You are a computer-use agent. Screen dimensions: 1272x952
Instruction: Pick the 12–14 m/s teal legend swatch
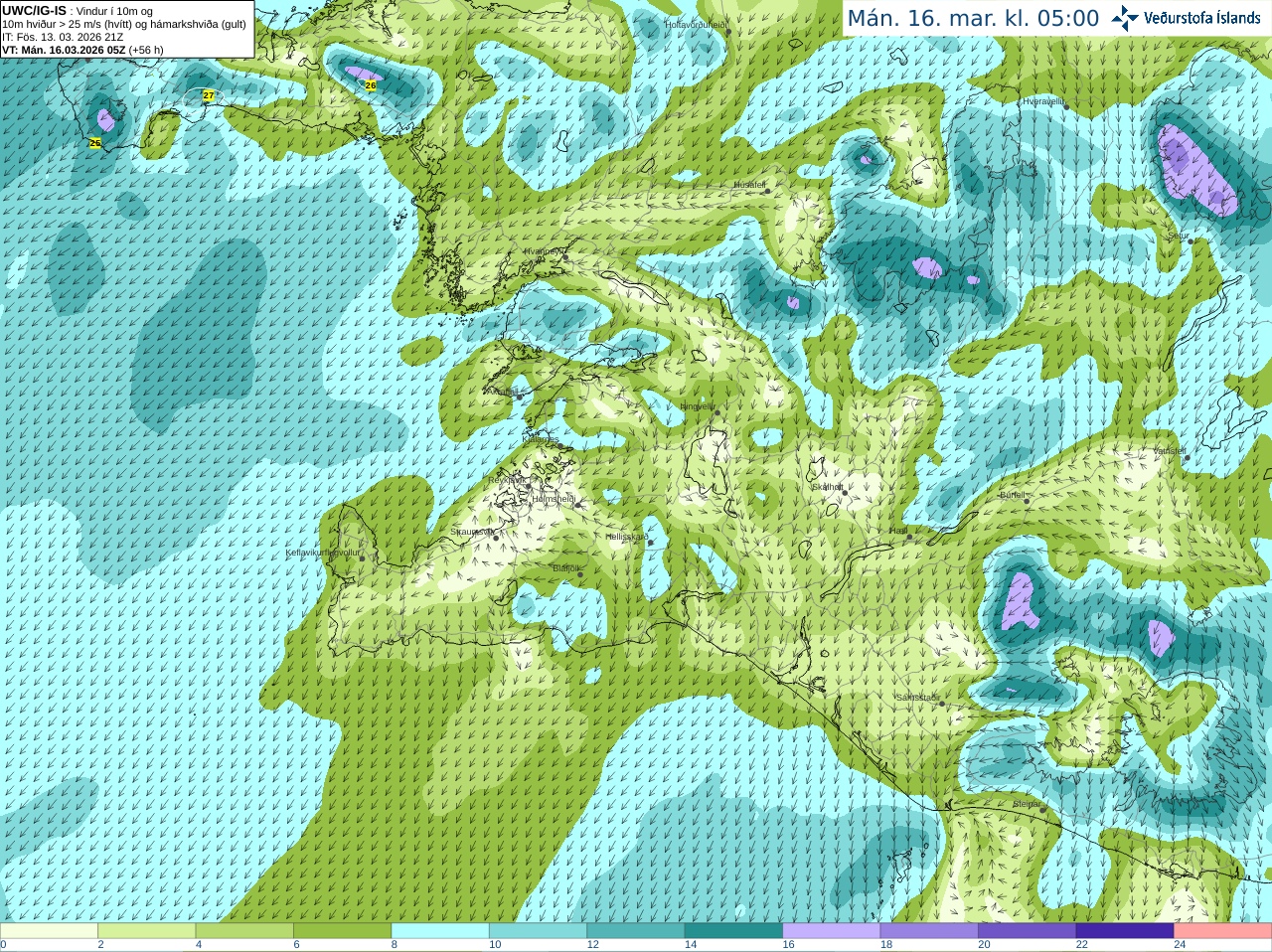636,931
